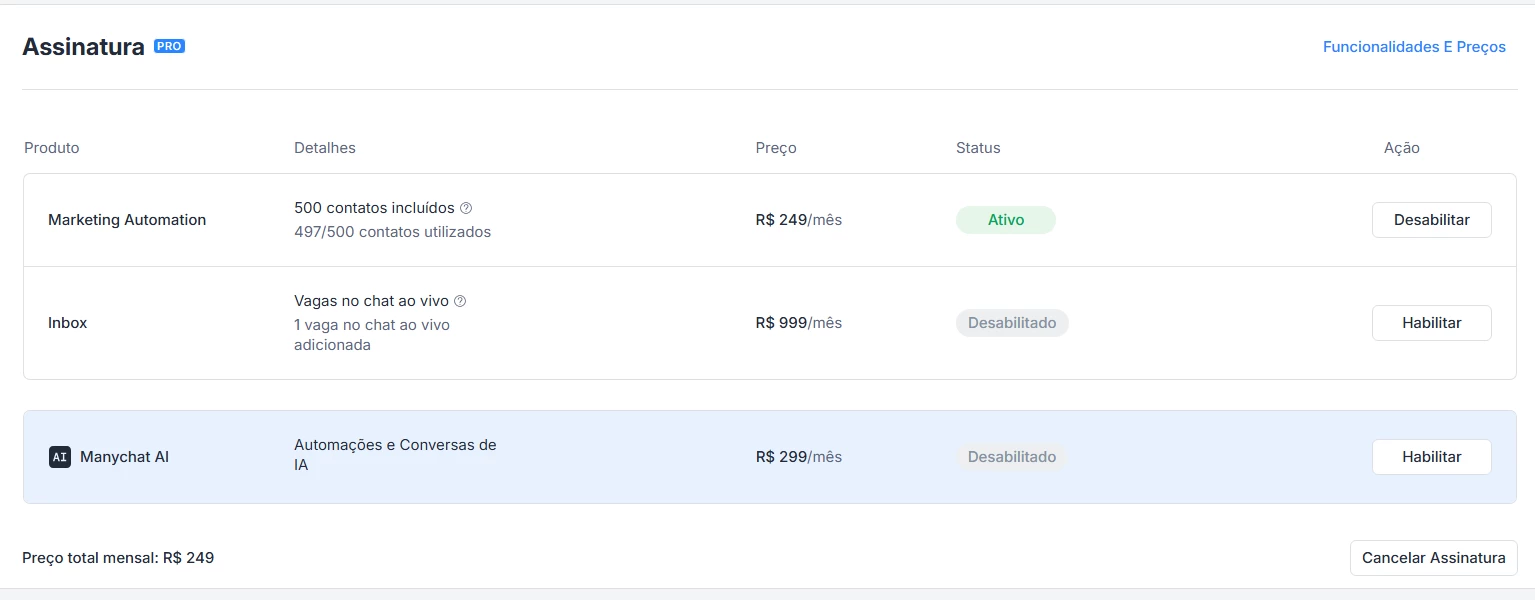Click the PRO badge next to Assinatura

(x=169, y=46)
